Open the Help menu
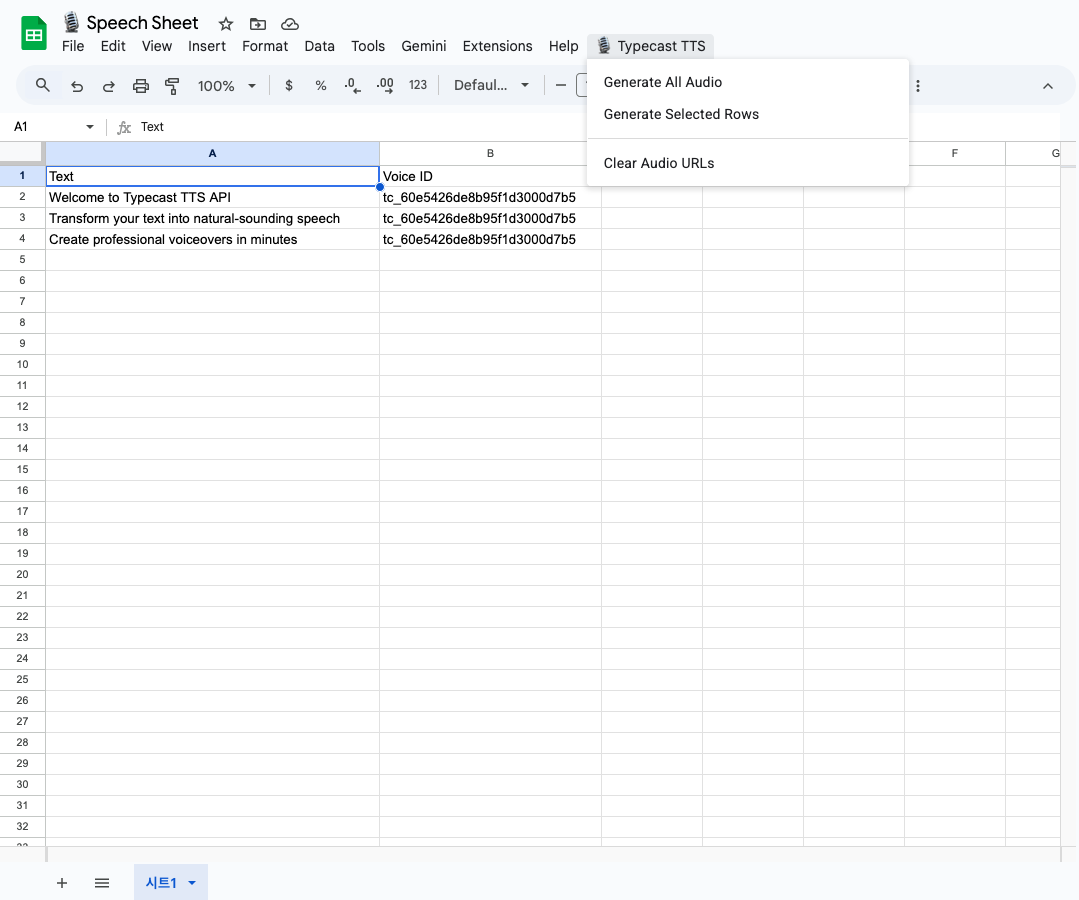 (564, 46)
